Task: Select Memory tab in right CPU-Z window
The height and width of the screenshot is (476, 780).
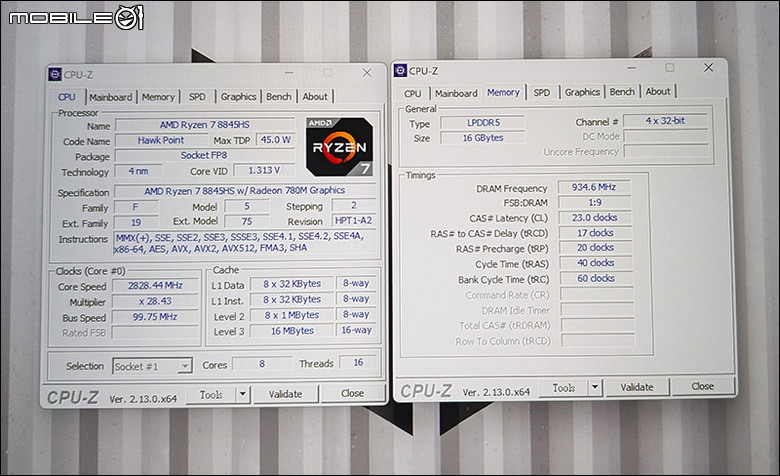Action: tap(503, 93)
